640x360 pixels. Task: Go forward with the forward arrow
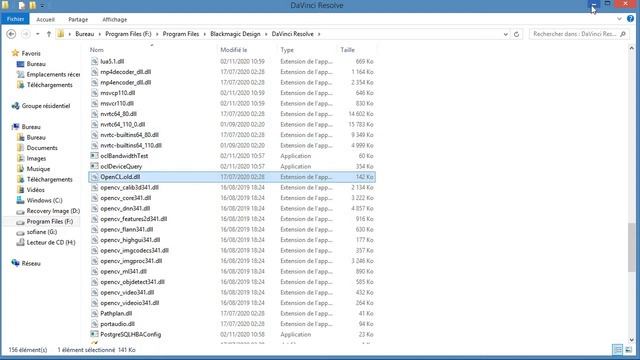[25, 34]
